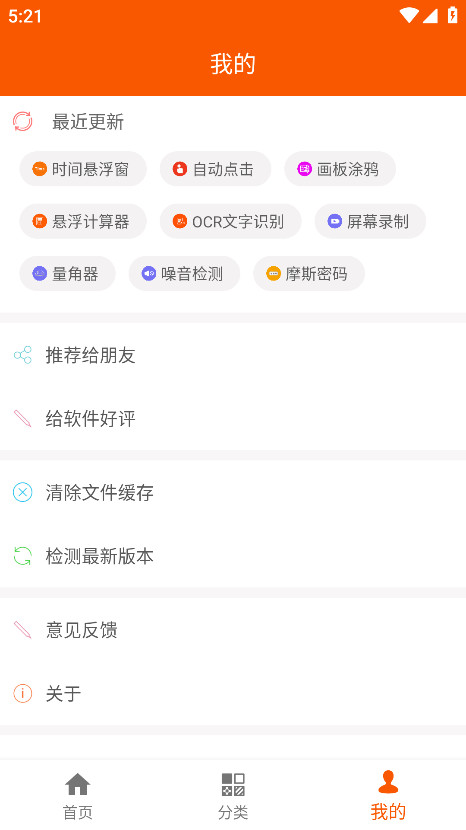Viewport: 466px width, 830px height.
Task: Switch to the 分类 category tab
Action: 233,796
